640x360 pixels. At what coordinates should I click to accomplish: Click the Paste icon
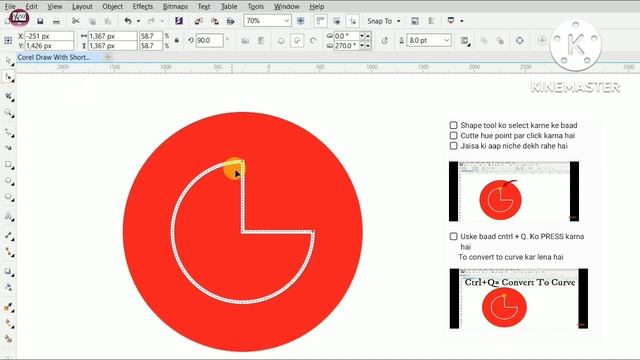pyautogui.click(x=108, y=21)
